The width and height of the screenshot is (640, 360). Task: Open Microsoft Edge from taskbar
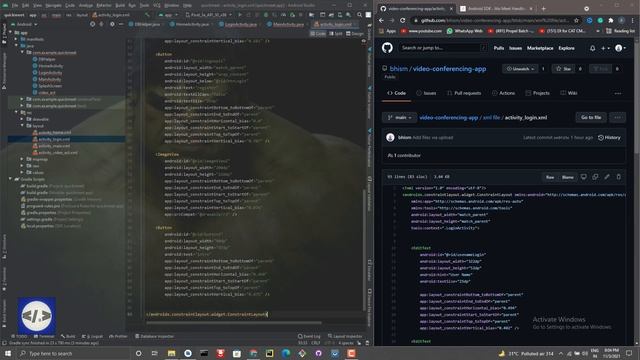[x=286, y=353]
